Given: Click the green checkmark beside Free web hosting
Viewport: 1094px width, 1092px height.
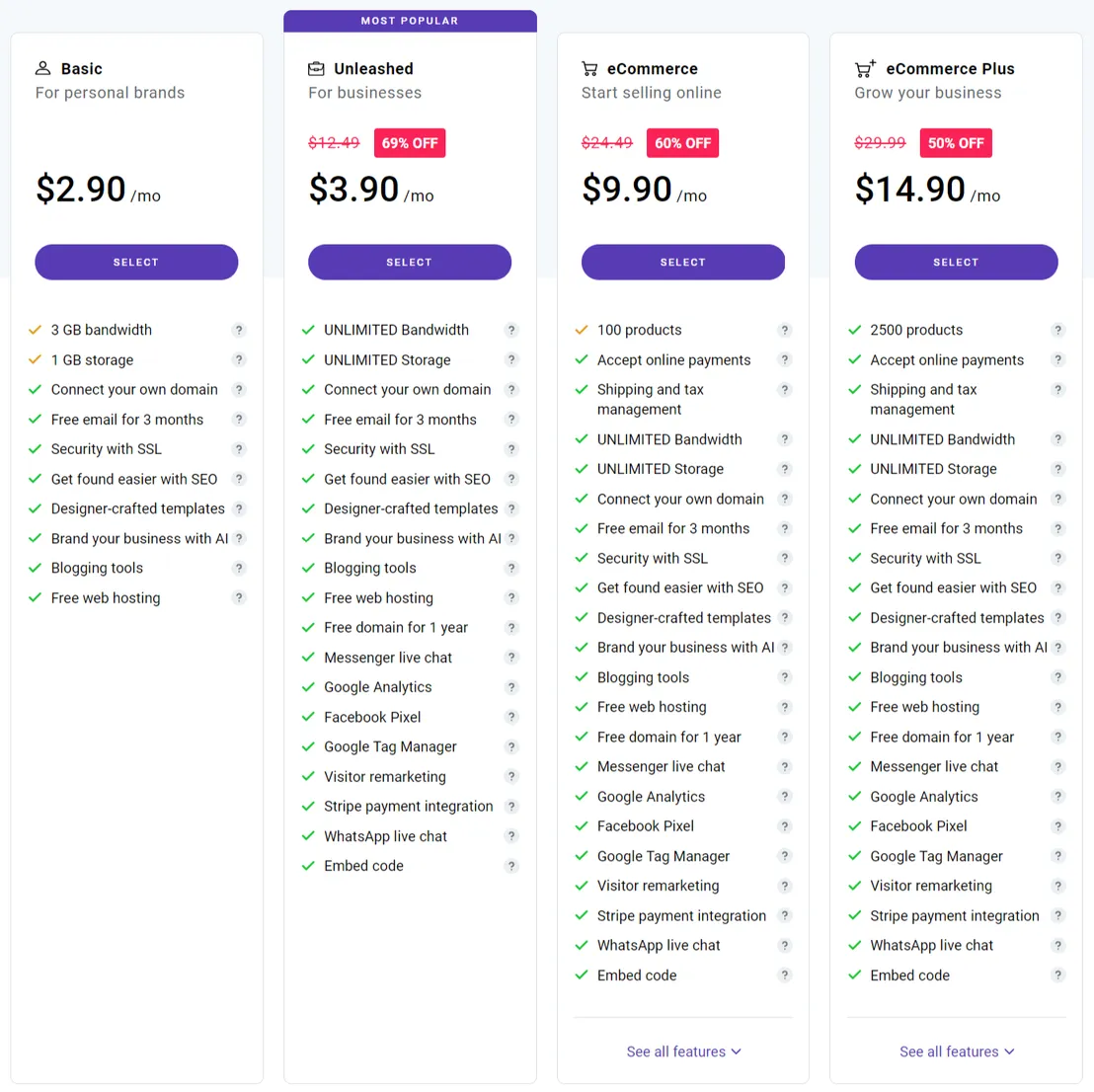Looking at the screenshot, I should coord(36,597).
